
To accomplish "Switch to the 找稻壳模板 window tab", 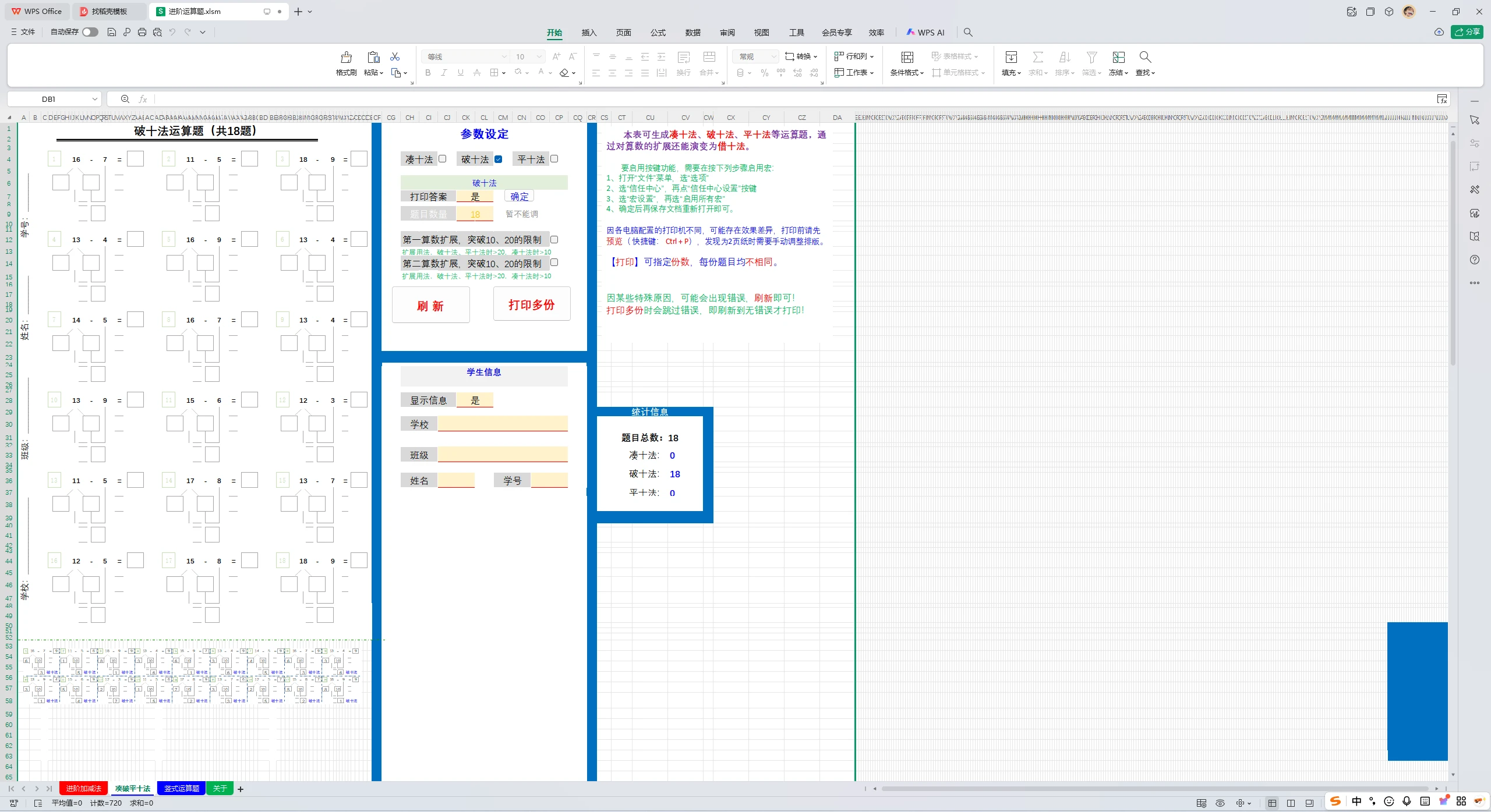I will coord(109,11).
